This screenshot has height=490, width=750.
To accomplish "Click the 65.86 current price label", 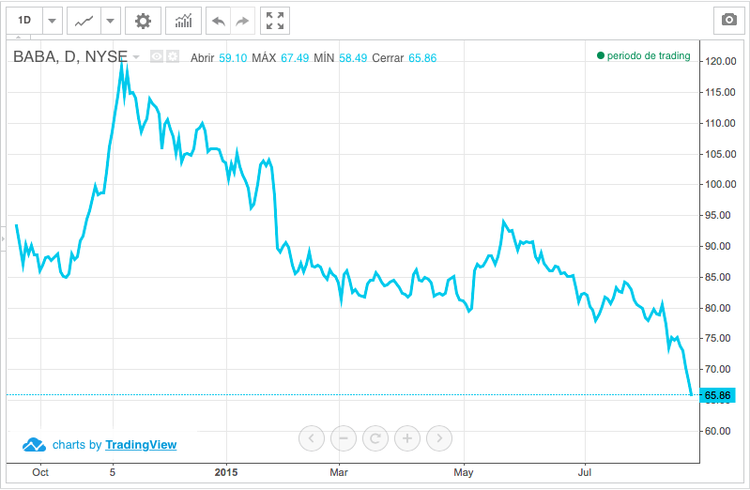I will click(719, 395).
